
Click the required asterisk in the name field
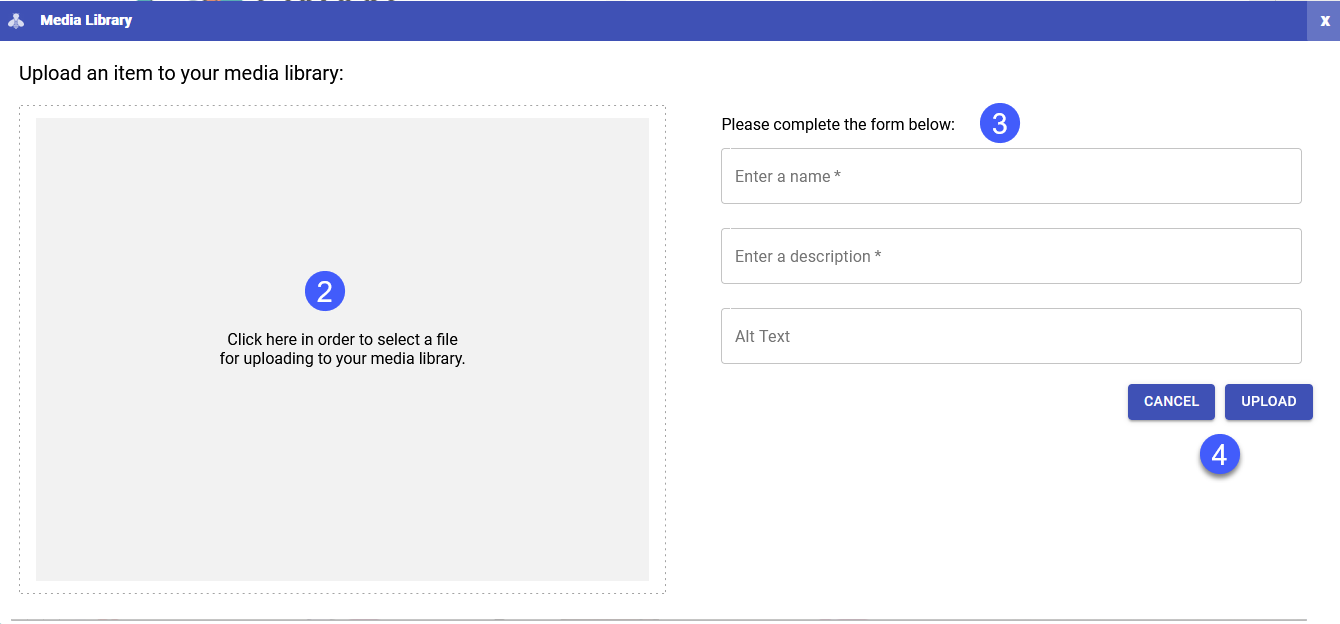coord(837,176)
